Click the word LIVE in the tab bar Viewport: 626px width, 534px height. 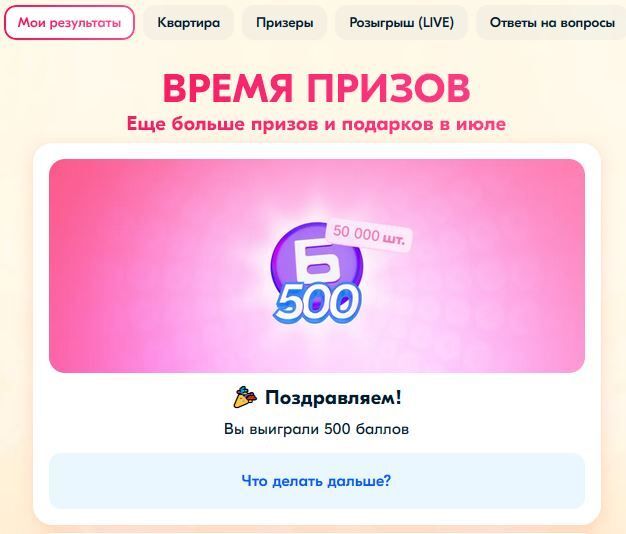coord(436,22)
